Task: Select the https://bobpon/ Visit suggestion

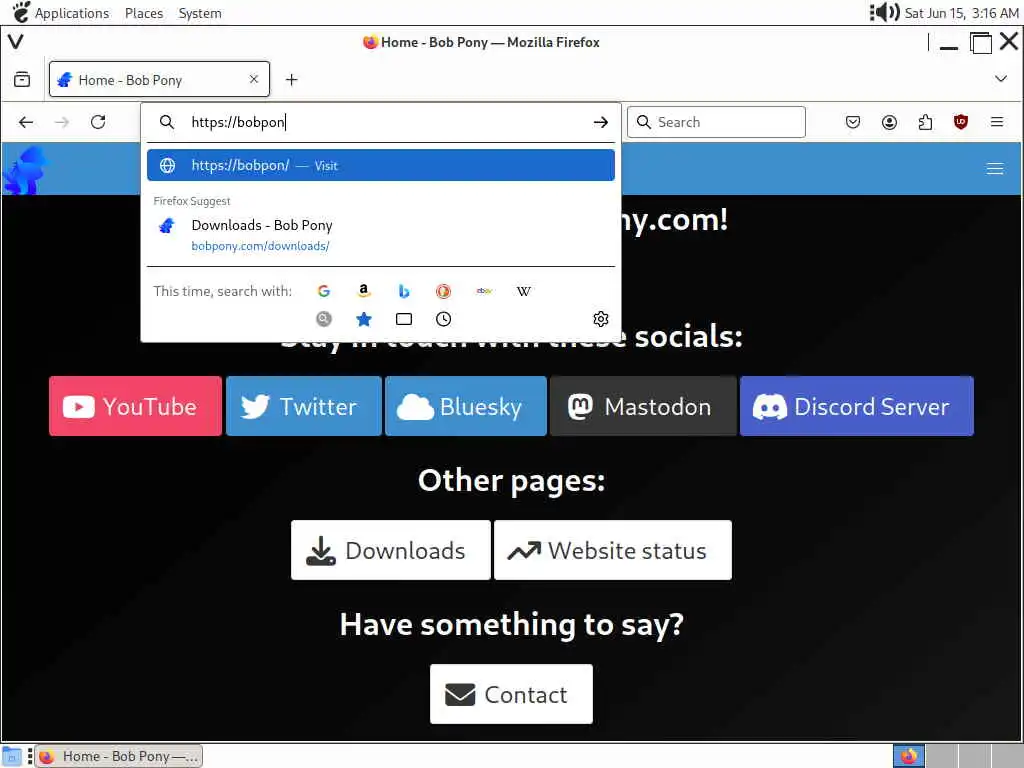Action: [x=381, y=165]
